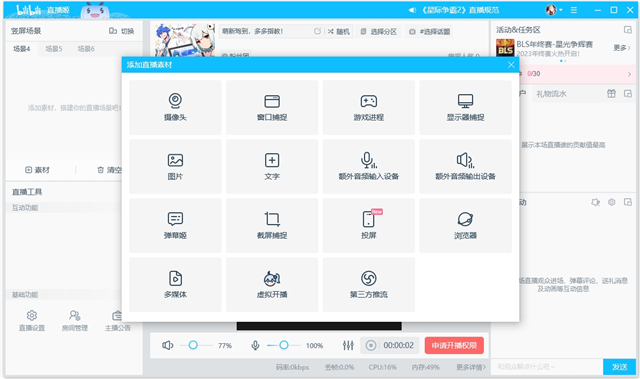
Task: Edit the stream title input field
Action: (267, 31)
